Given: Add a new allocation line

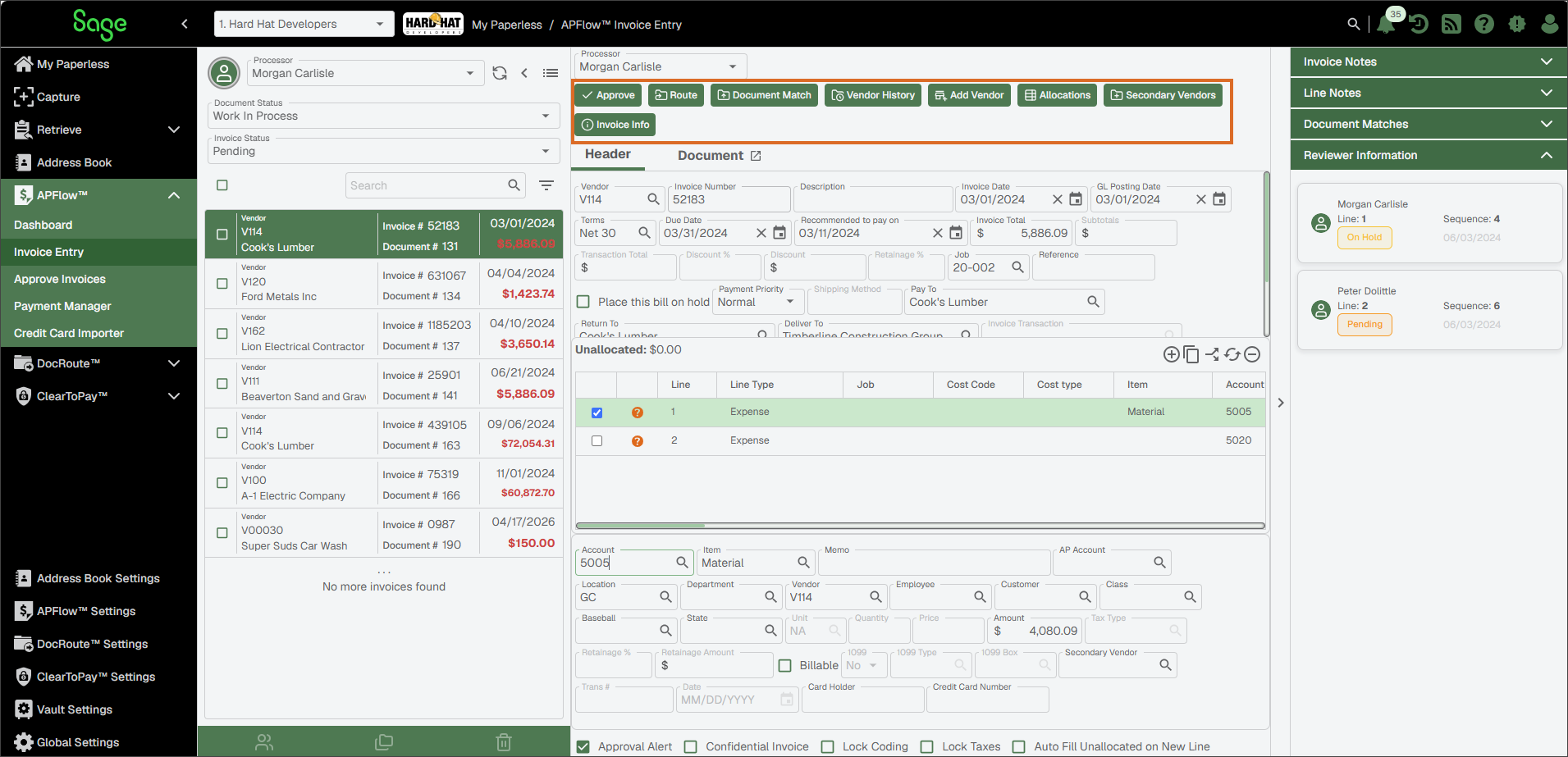Looking at the screenshot, I should 1172,354.
